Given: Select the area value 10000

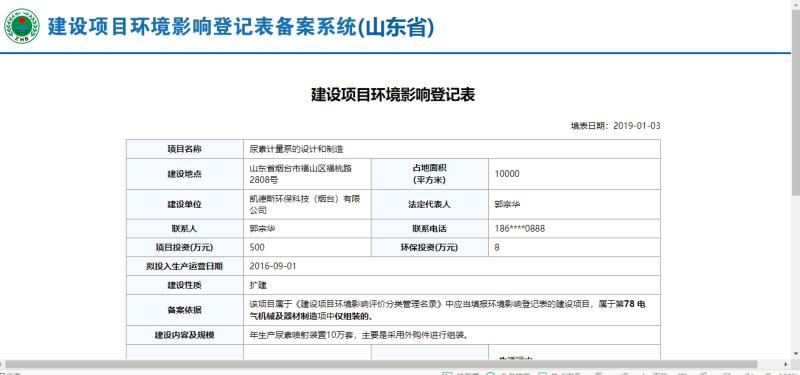Looking at the screenshot, I should [x=507, y=174].
